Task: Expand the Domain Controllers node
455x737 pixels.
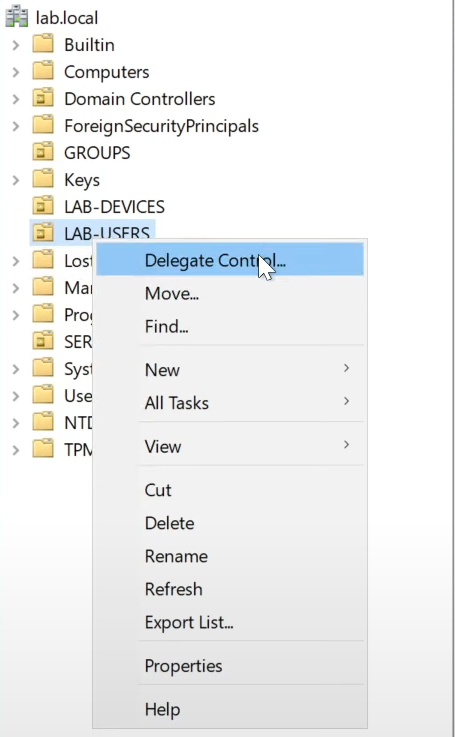Action: 16,99
